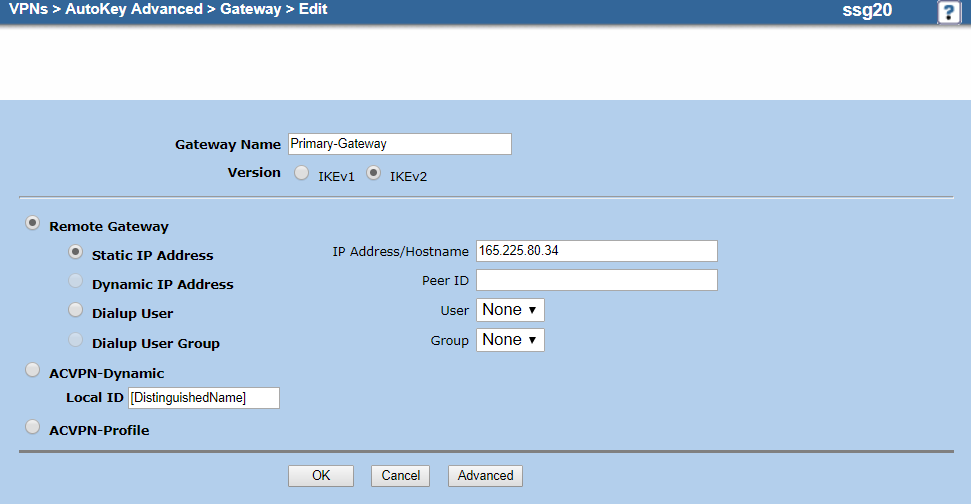This screenshot has width=971, height=504.
Task: Open the User dropdown list
Action: (510, 310)
